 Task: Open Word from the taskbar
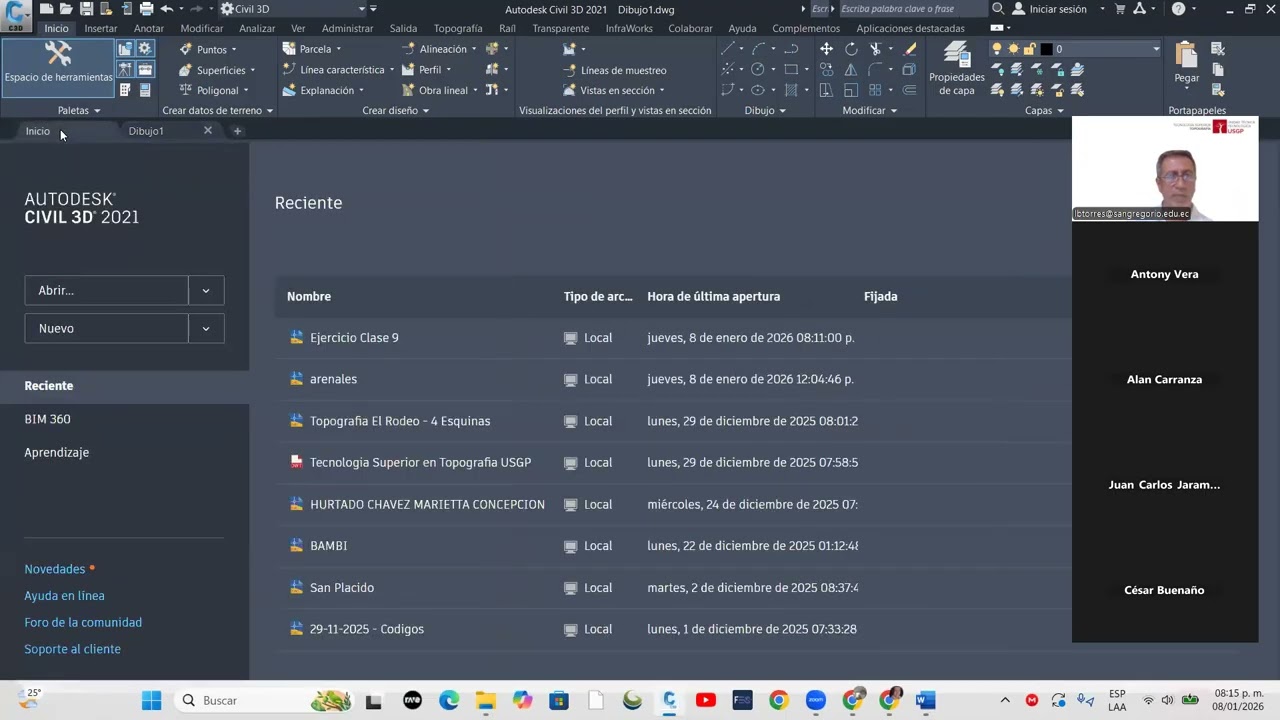pyautogui.click(x=926, y=700)
